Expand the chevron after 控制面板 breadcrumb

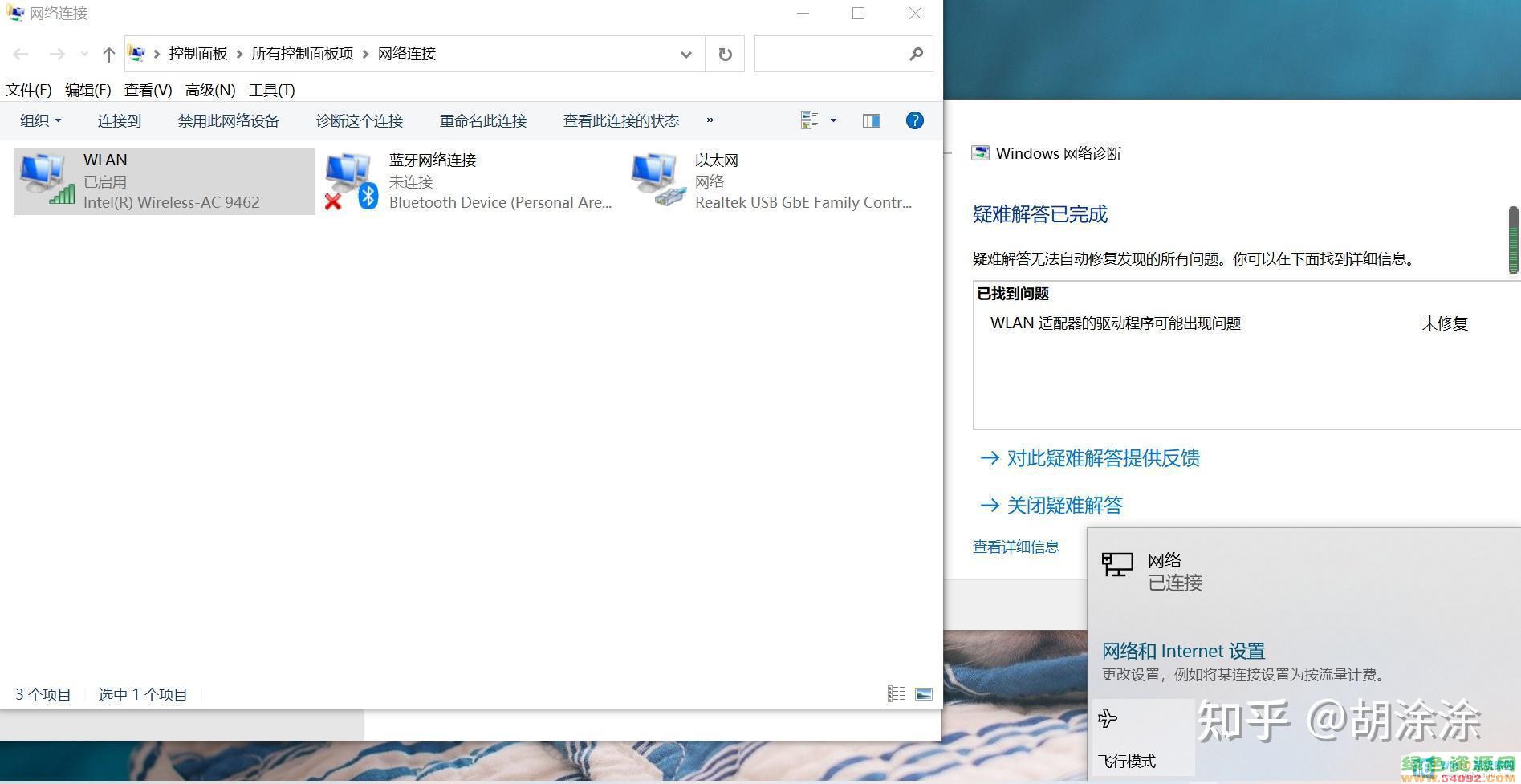[x=239, y=54]
